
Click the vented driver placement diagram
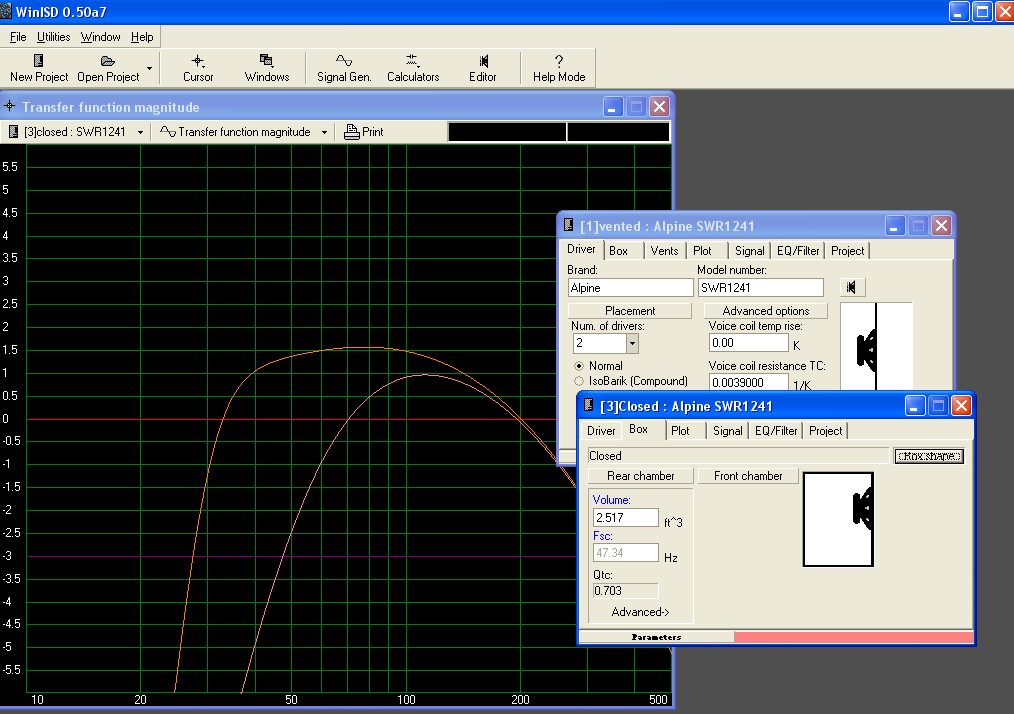[876, 346]
